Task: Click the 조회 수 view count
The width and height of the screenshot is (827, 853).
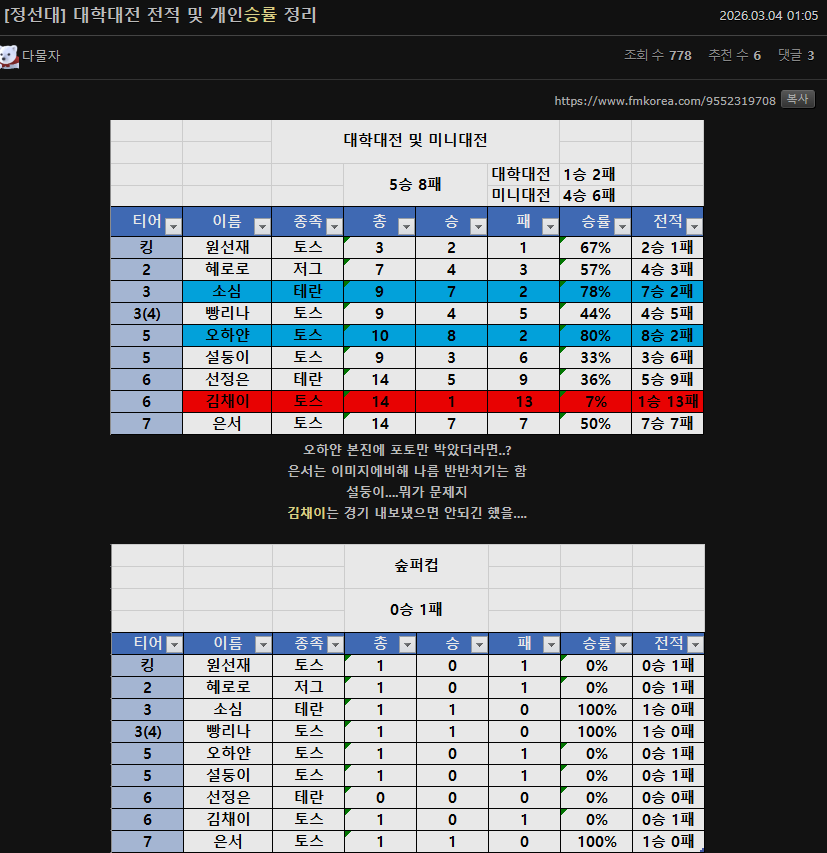Action: click(x=657, y=56)
